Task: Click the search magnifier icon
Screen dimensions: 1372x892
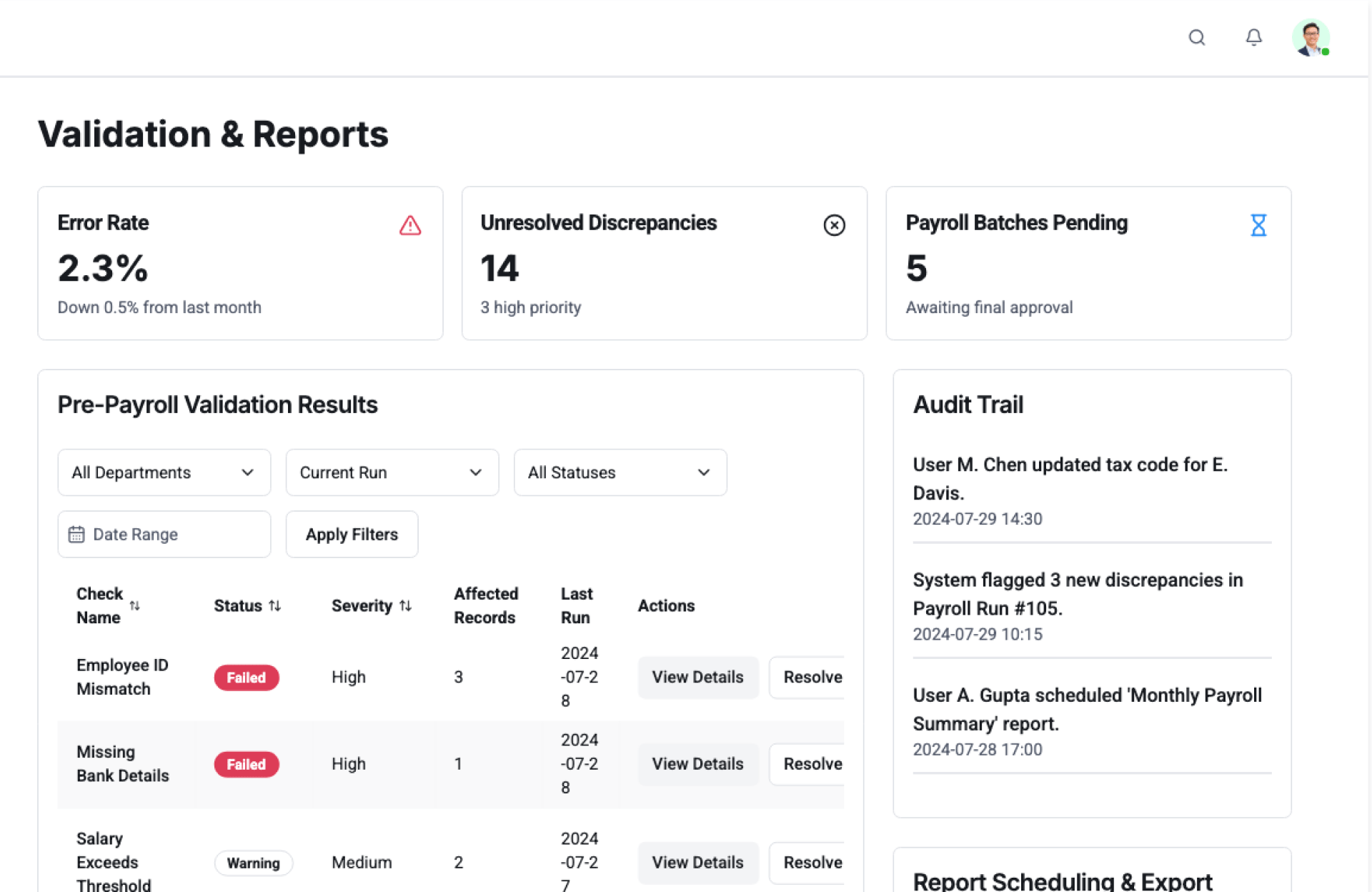Action: point(1196,38)
